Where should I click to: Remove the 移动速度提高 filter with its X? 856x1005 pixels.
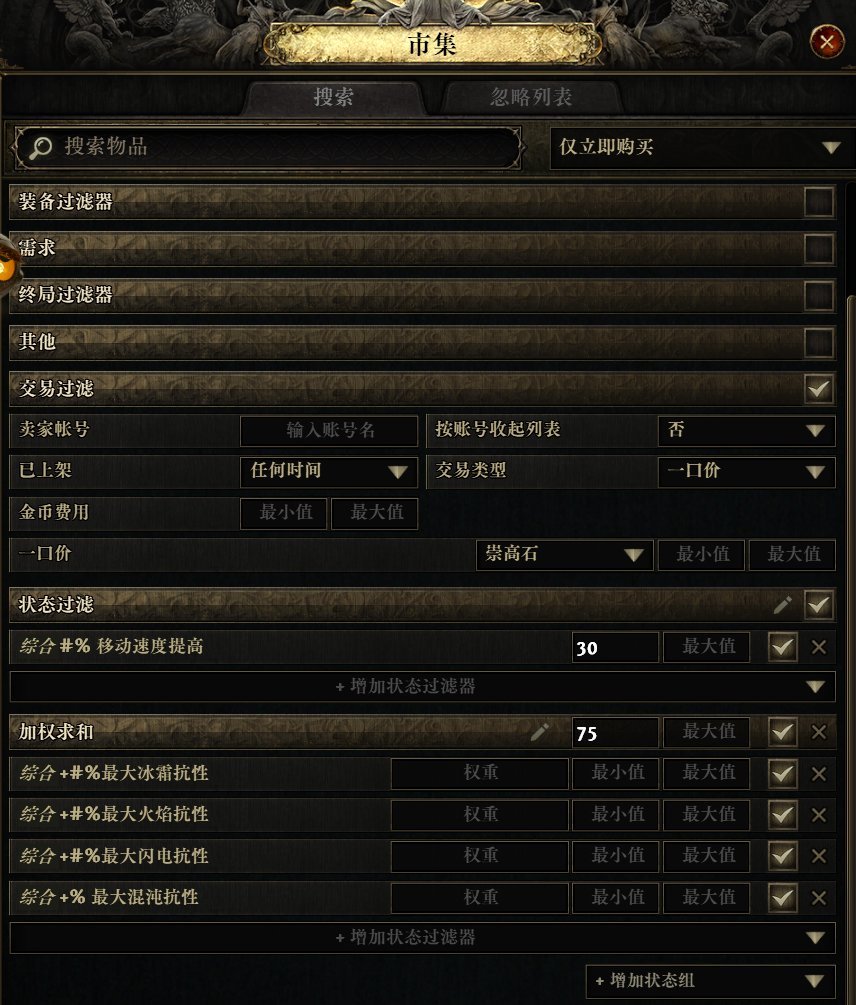[818, 647]
